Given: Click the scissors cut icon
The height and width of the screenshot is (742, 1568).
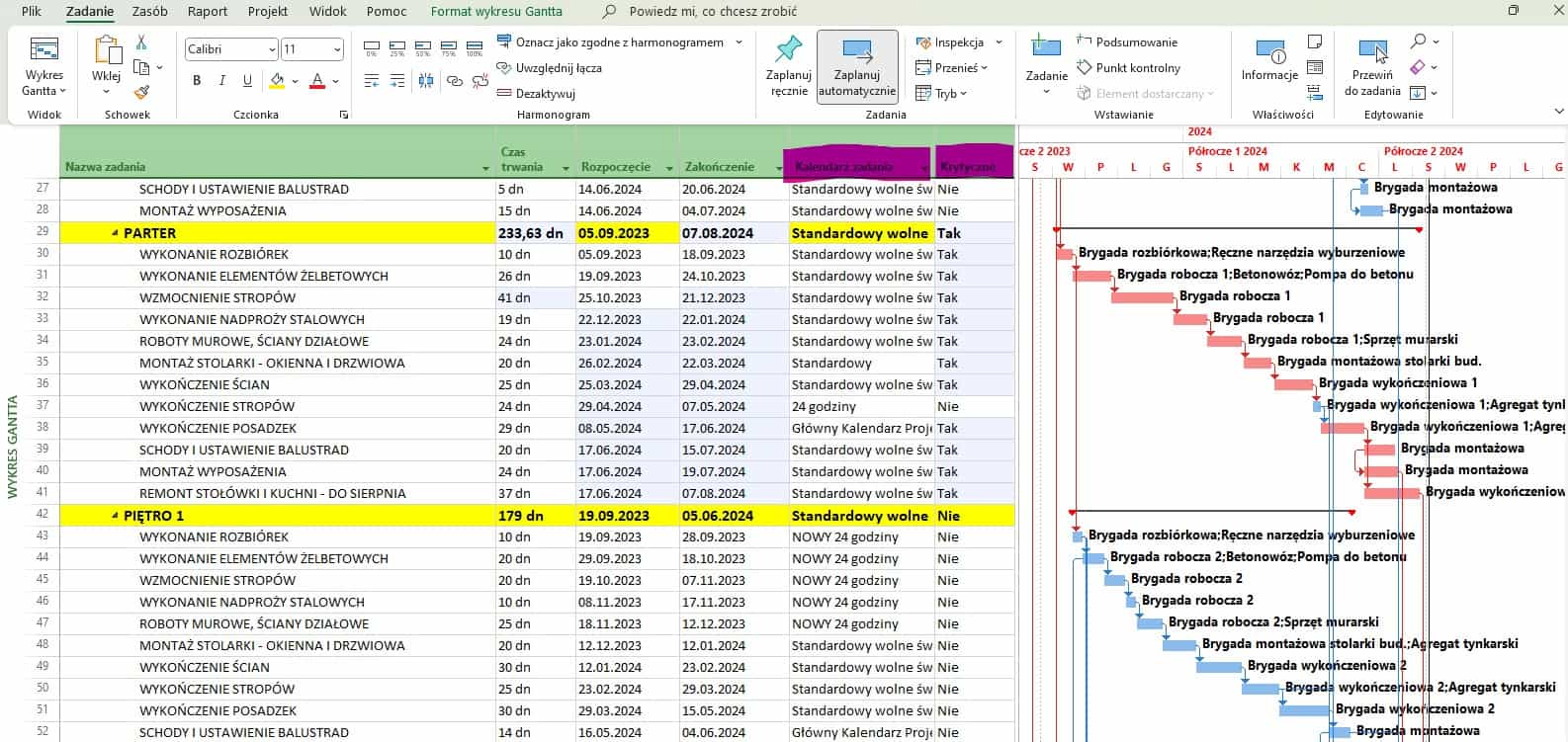Looking at the screenshot, I should 141,42.
